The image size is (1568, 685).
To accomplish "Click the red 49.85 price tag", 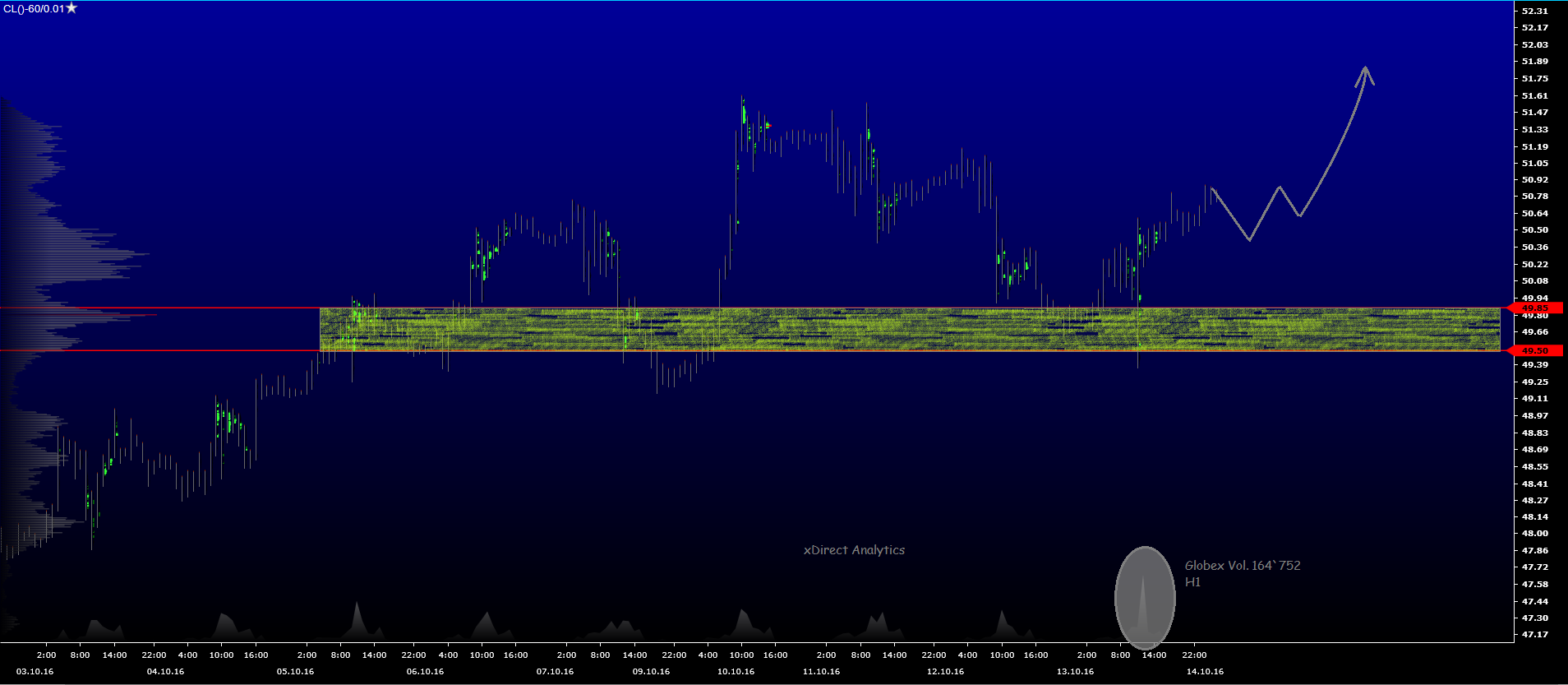I will pos(1533,308).
